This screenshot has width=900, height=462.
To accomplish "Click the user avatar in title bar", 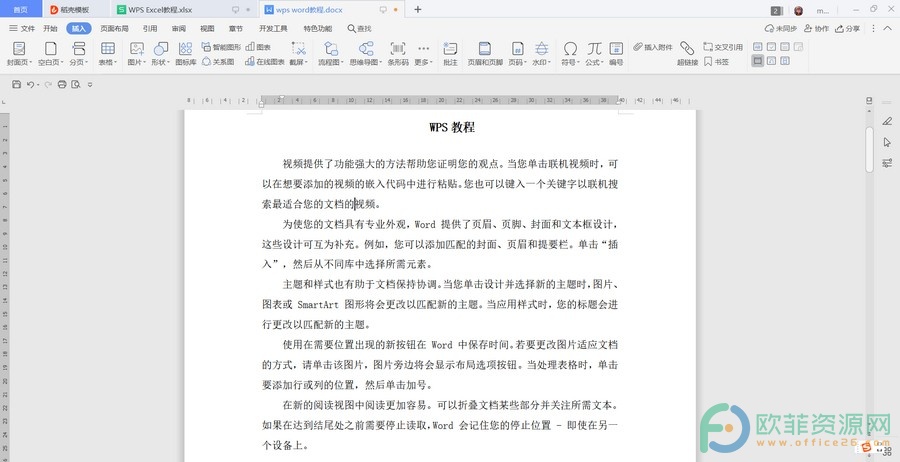I will (798, 10).
